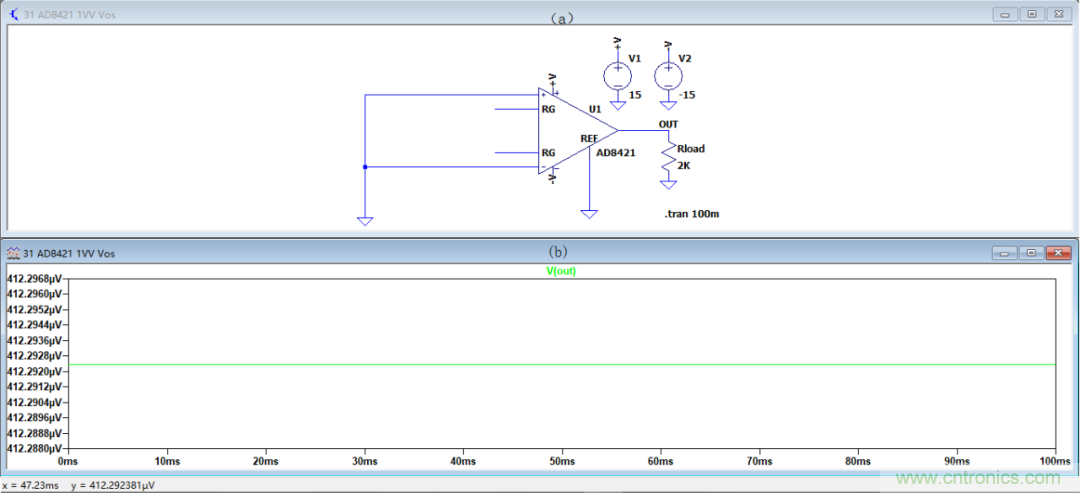The image size is (1080, 493).
Task: Click the -15 value of V2
Action: [x=687, y=95]
